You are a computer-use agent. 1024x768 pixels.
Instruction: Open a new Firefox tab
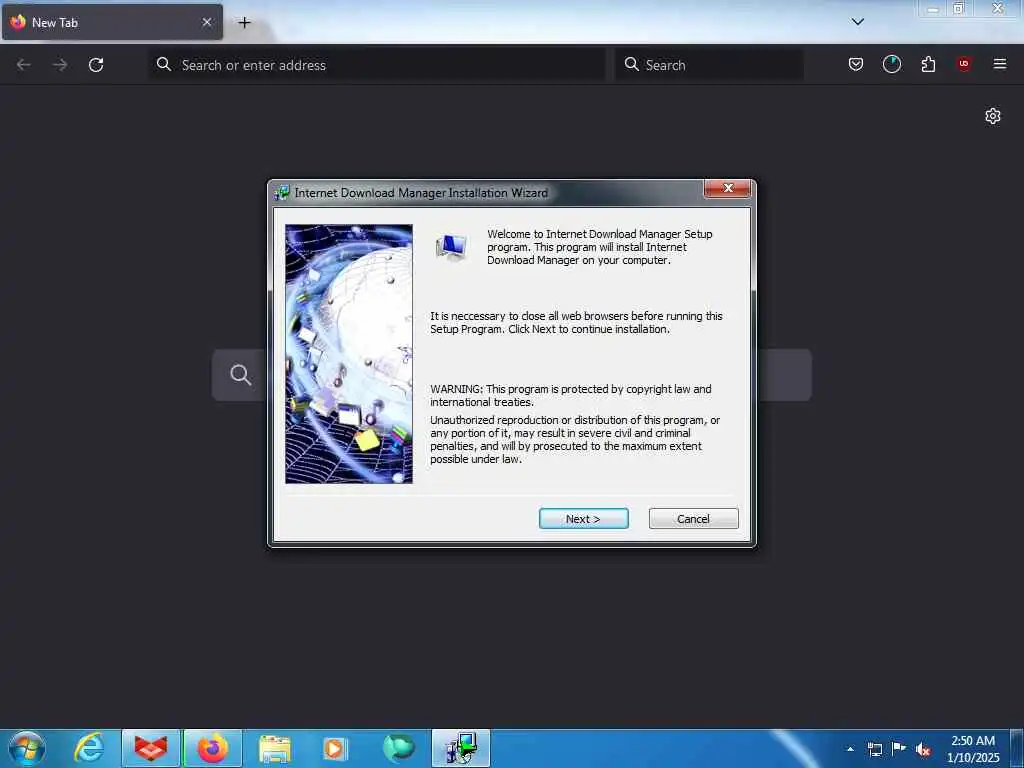coord(244,22)
